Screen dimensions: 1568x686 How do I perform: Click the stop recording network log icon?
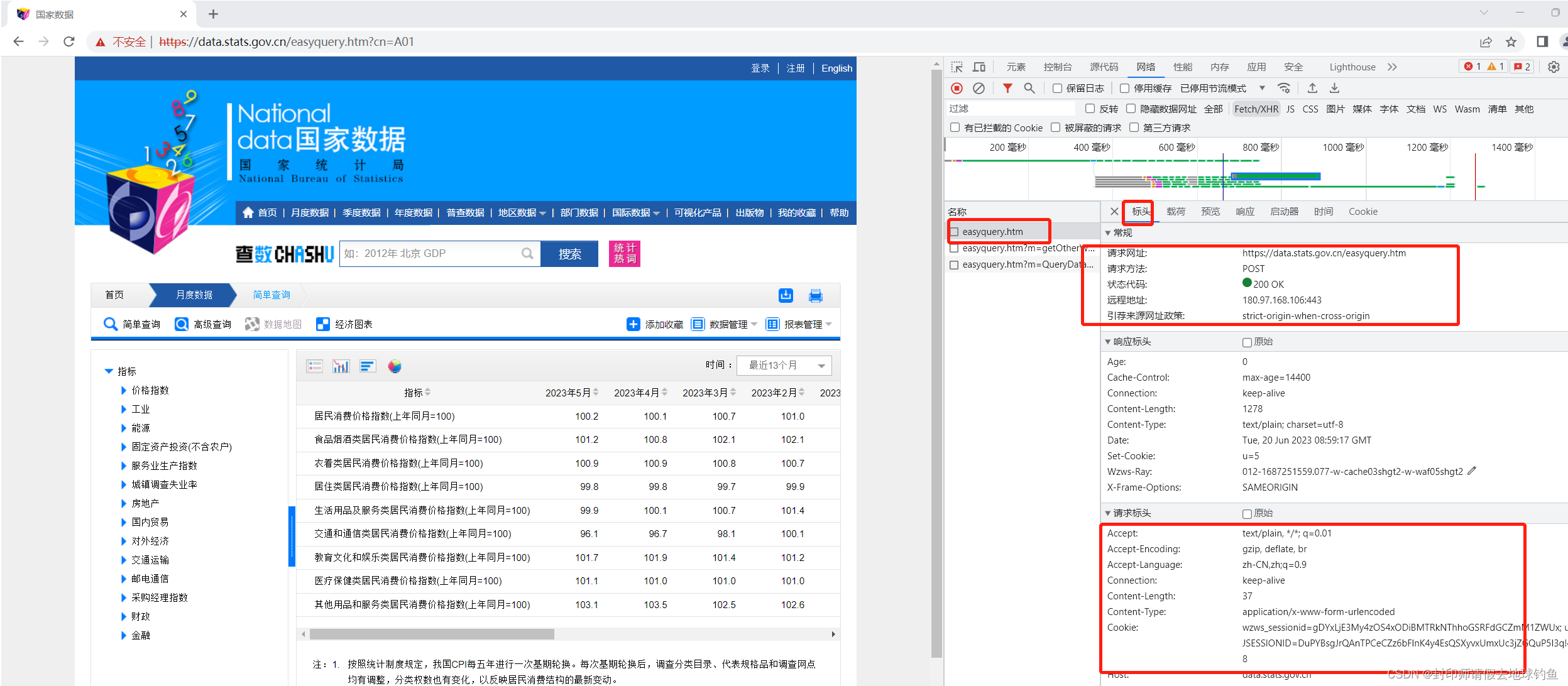[957, 89]
